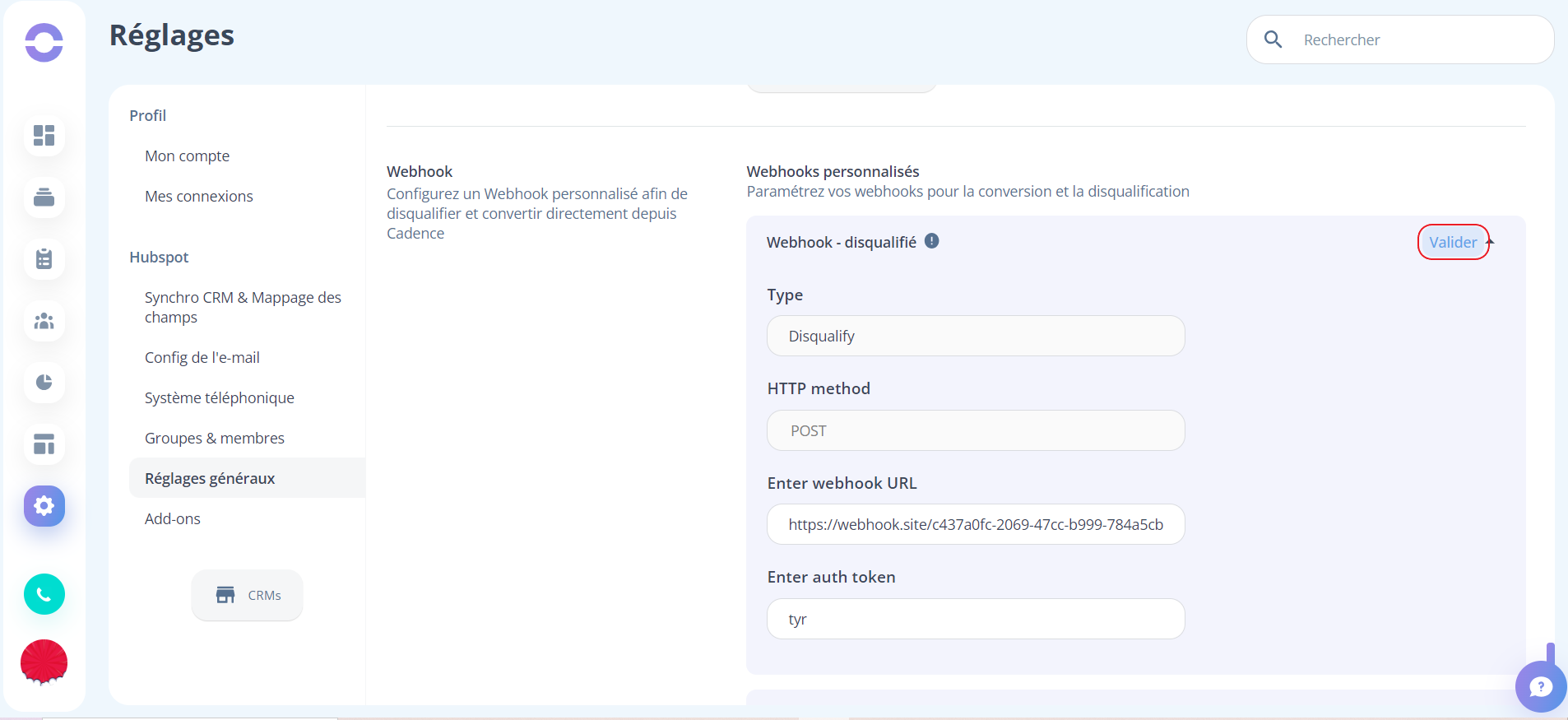This screenshot has width=1568, height=720.
Task: Click the auth token input field
Action: [976, 619]
